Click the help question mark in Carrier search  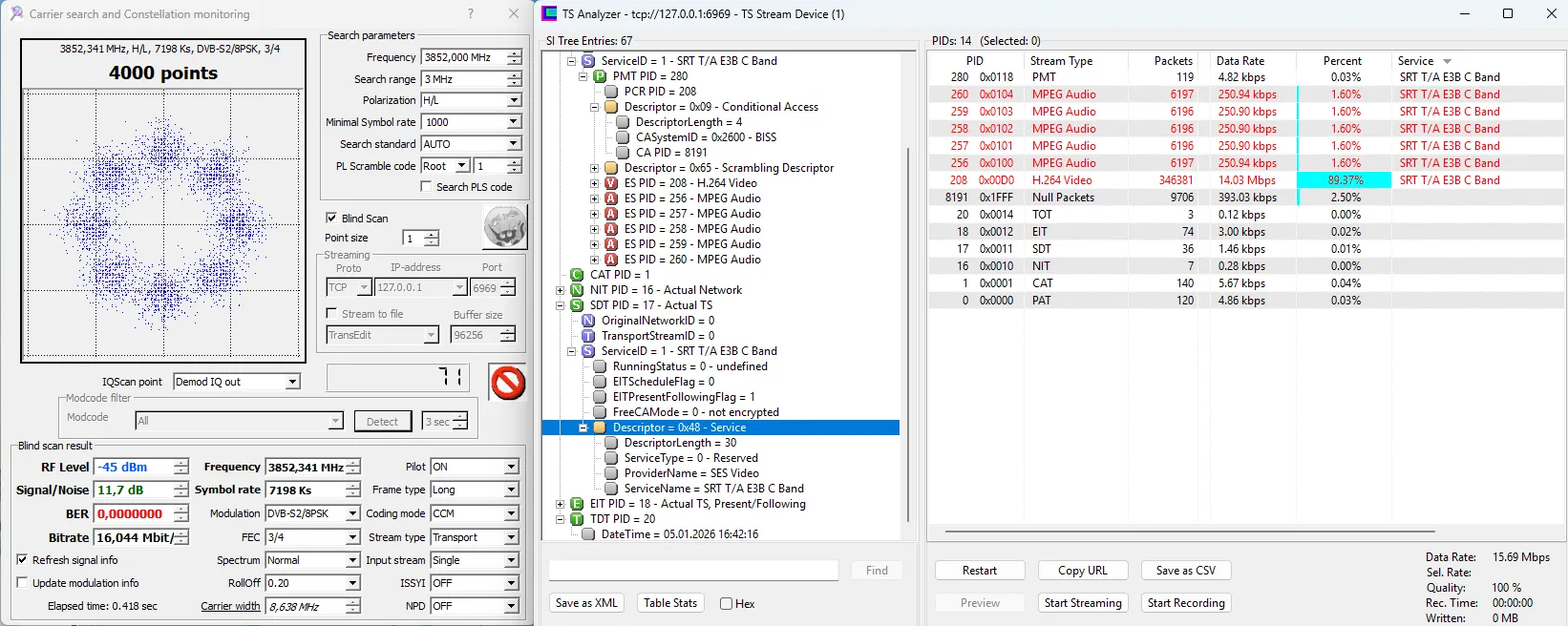(x=470, y=13)
